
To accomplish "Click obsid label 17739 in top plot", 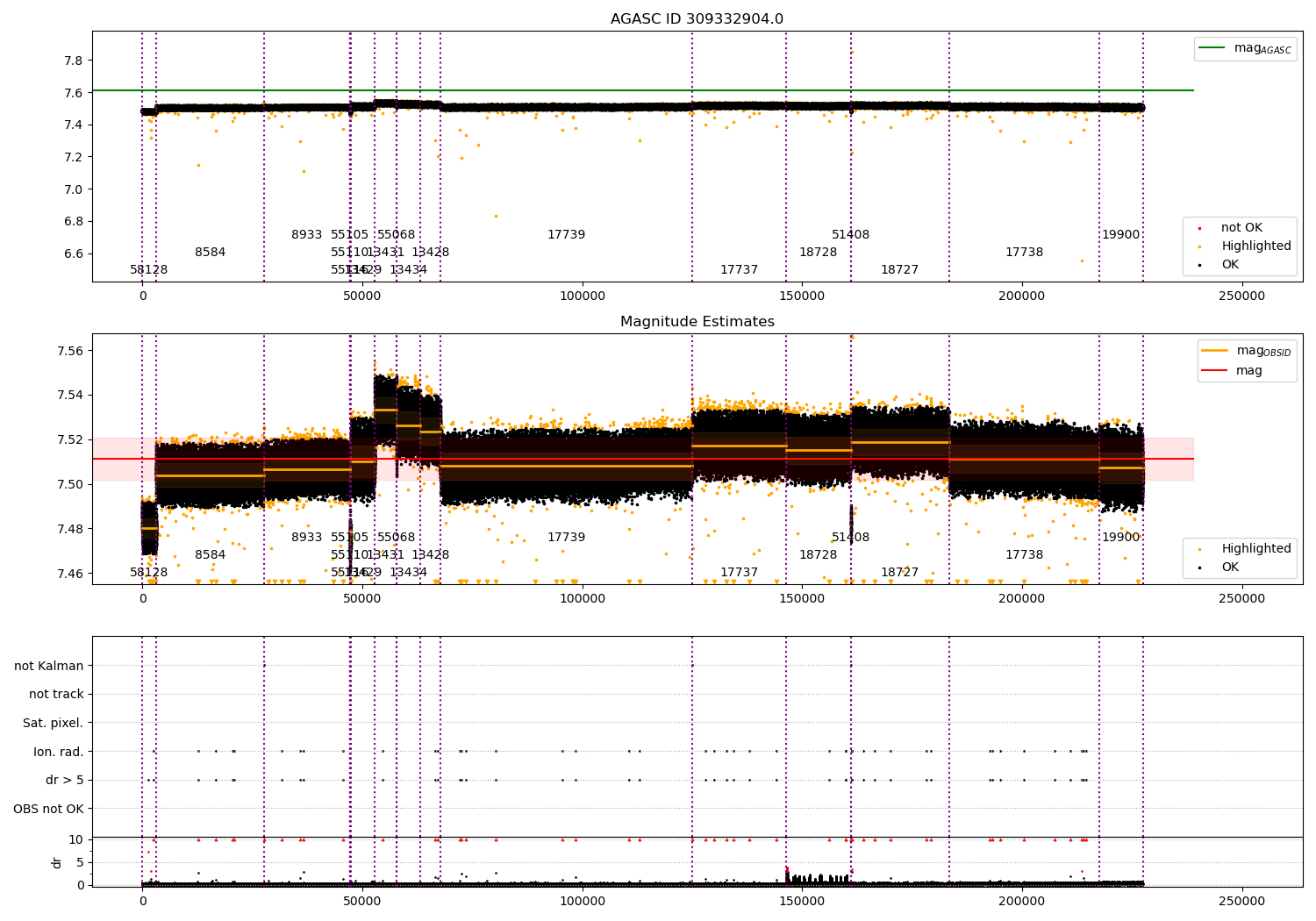I will [567, 235].
